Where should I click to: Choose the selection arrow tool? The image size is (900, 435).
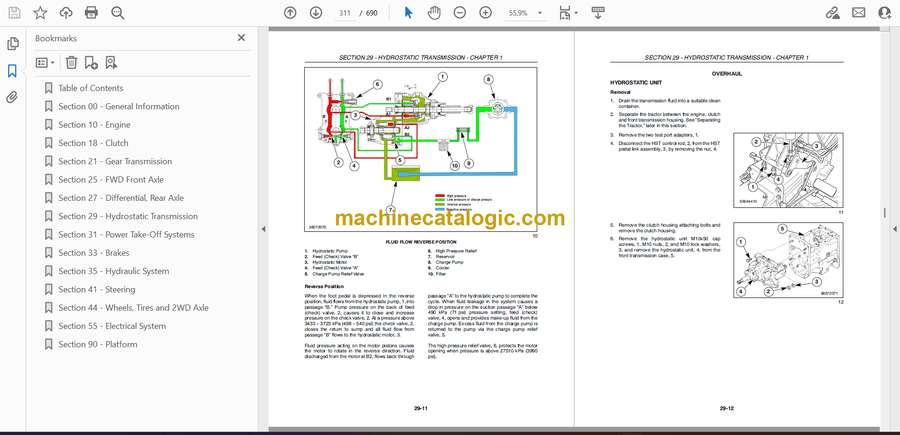[408, 13]
